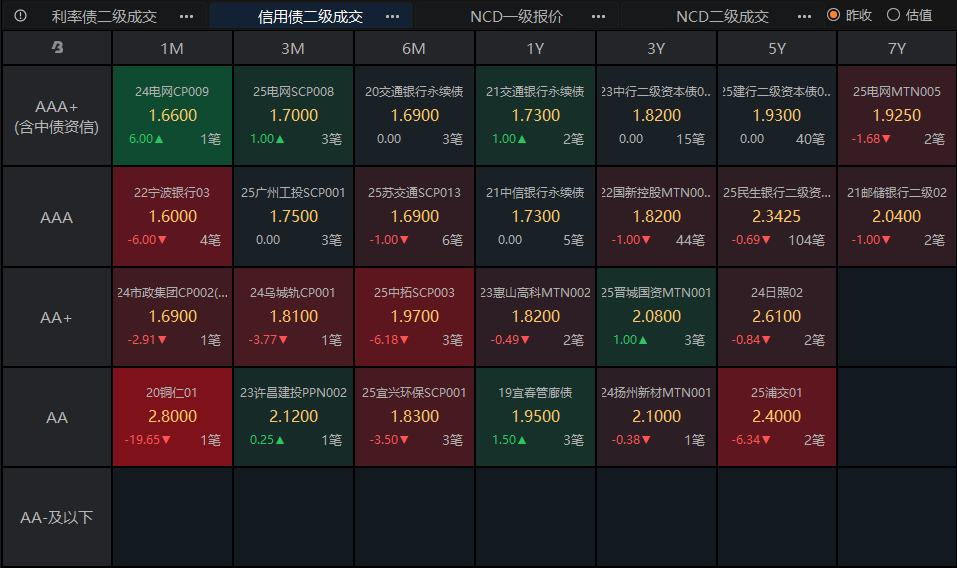This screenshot has height=568, width=957.
Task: Open the 25民生银行二级资 cell
Action: click(x=777, y=217)
